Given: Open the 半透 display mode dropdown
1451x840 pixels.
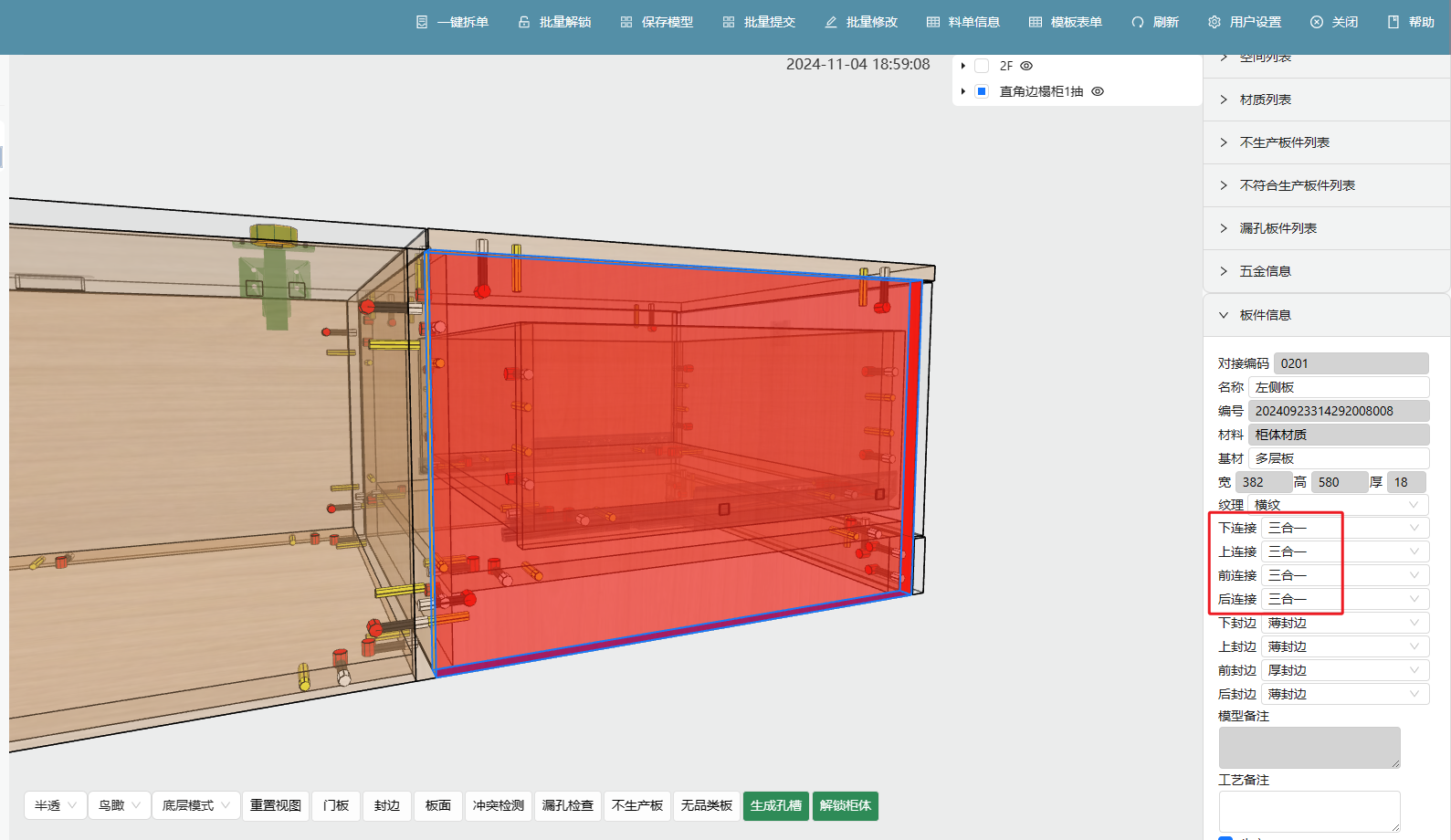Looking at the screenshot, I should 56,805.
